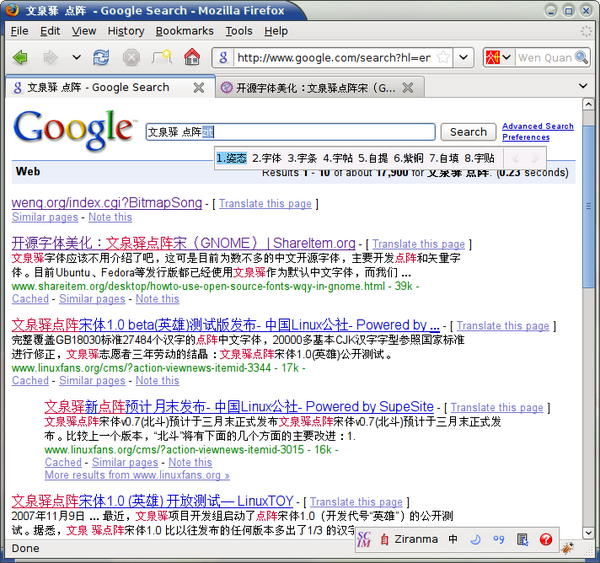The width and height of the screenshot is (600, 563).
Task: Click the new tab star icon
Action: coord(161,58)
